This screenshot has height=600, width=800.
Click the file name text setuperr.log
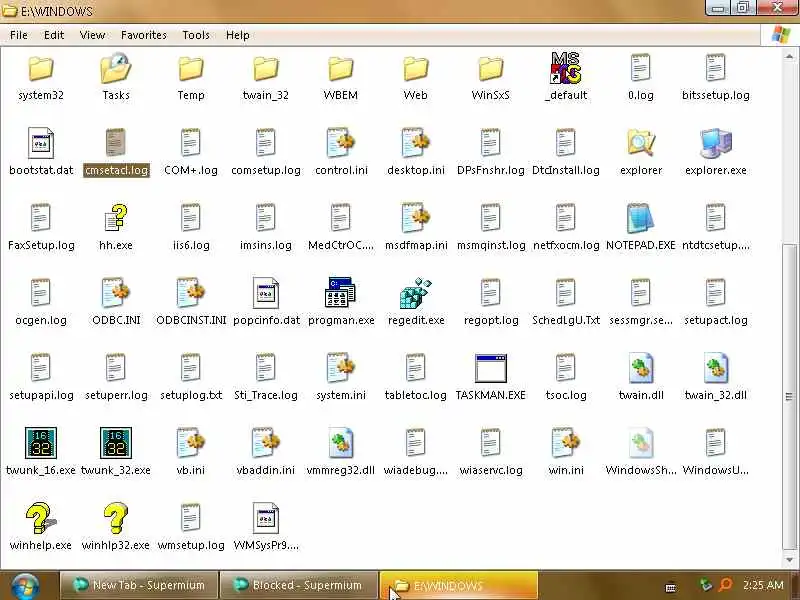pyautogui.click(x=116, y=395)
